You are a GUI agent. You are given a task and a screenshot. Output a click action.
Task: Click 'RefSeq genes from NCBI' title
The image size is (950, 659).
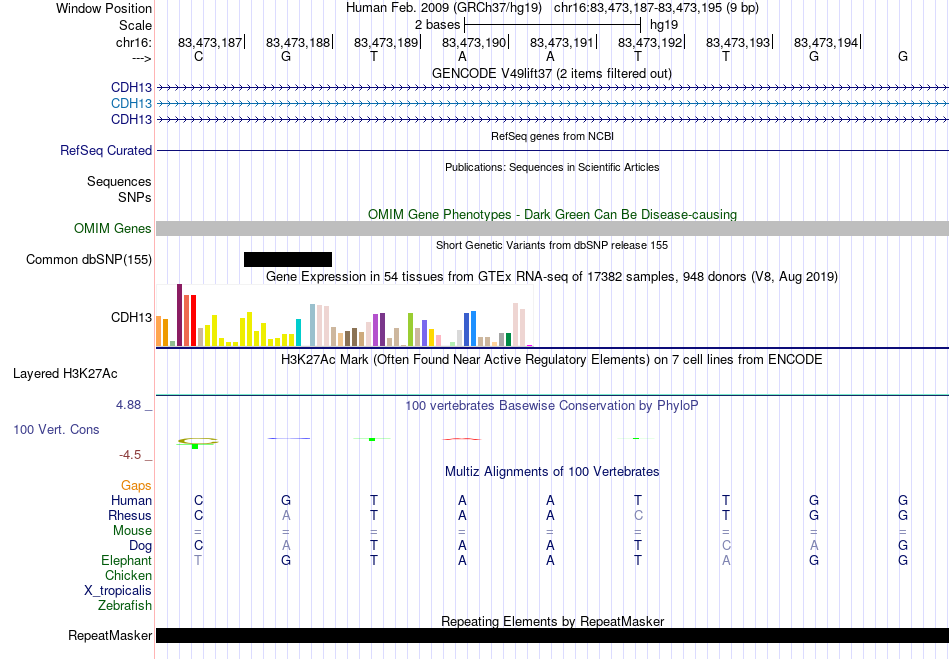pos(553,136)
